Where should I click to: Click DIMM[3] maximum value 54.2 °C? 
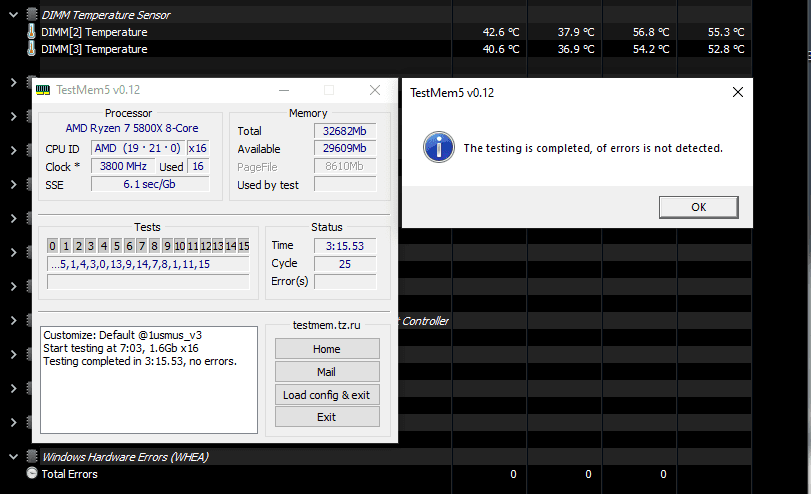point(651,49)
